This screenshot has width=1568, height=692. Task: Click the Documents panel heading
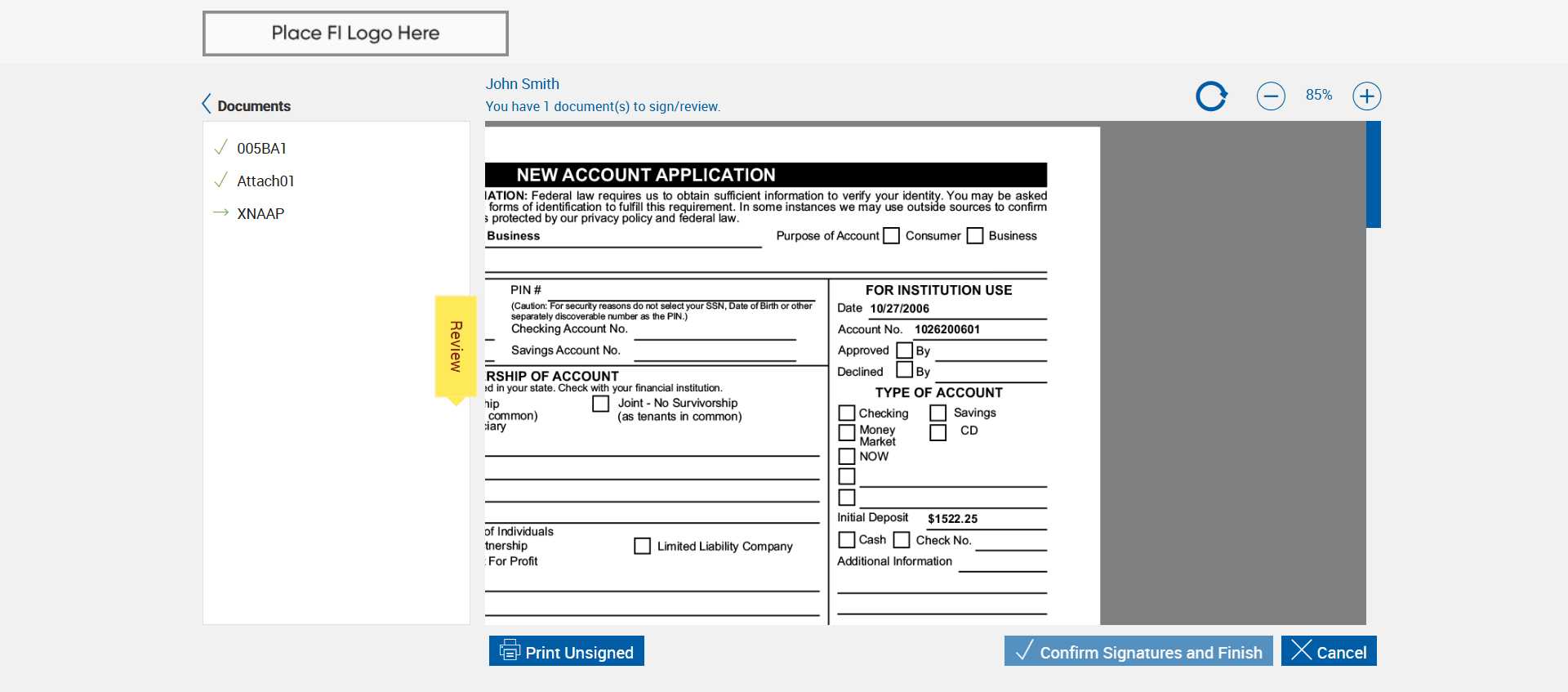pyautogui.click(x=254, y=106)
